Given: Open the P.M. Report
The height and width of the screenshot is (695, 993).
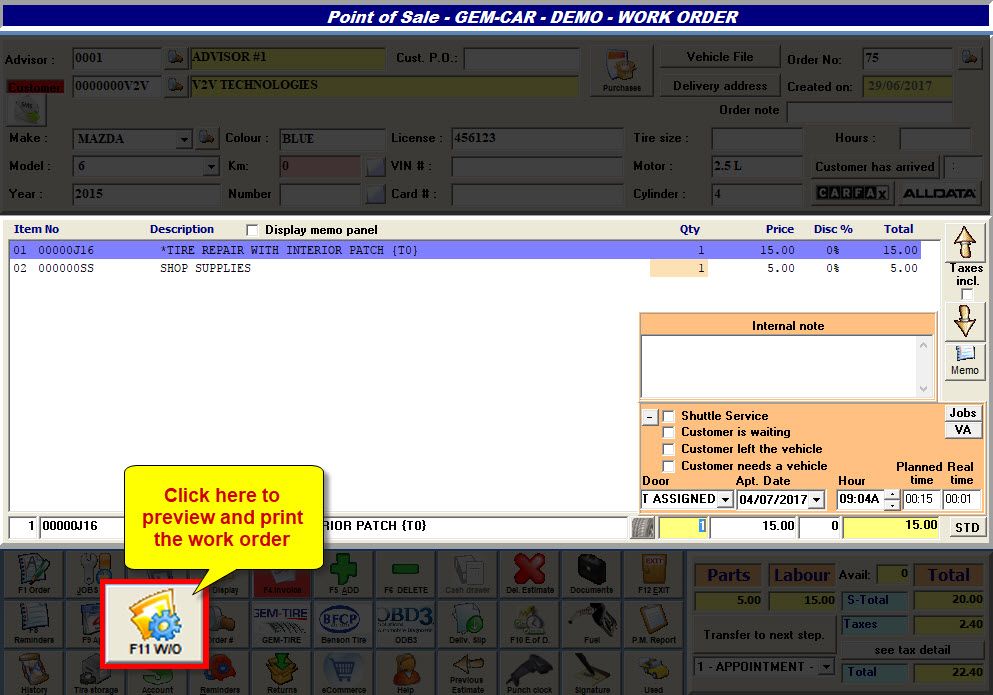Looking at the screenshot, I should pos(654,624).
